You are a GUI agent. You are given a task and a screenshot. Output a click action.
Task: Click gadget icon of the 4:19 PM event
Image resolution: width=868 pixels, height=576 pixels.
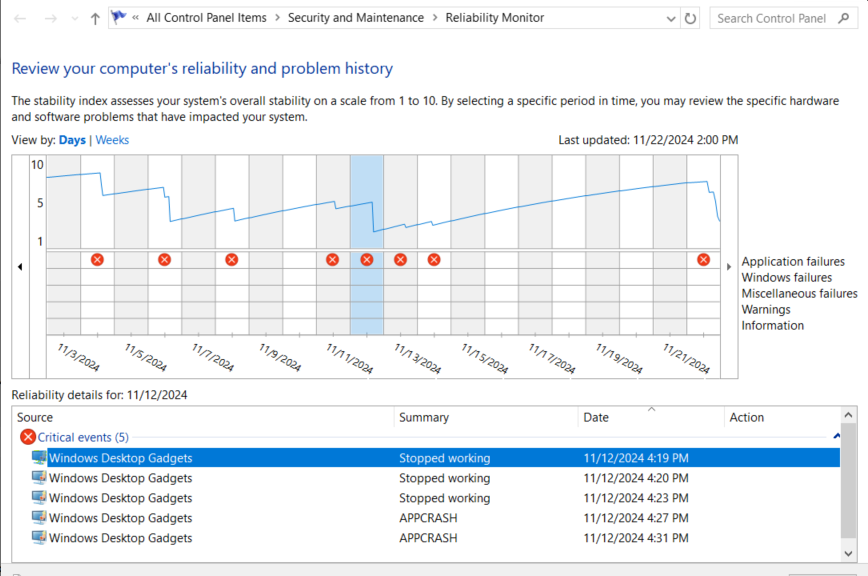coord(39,458)
